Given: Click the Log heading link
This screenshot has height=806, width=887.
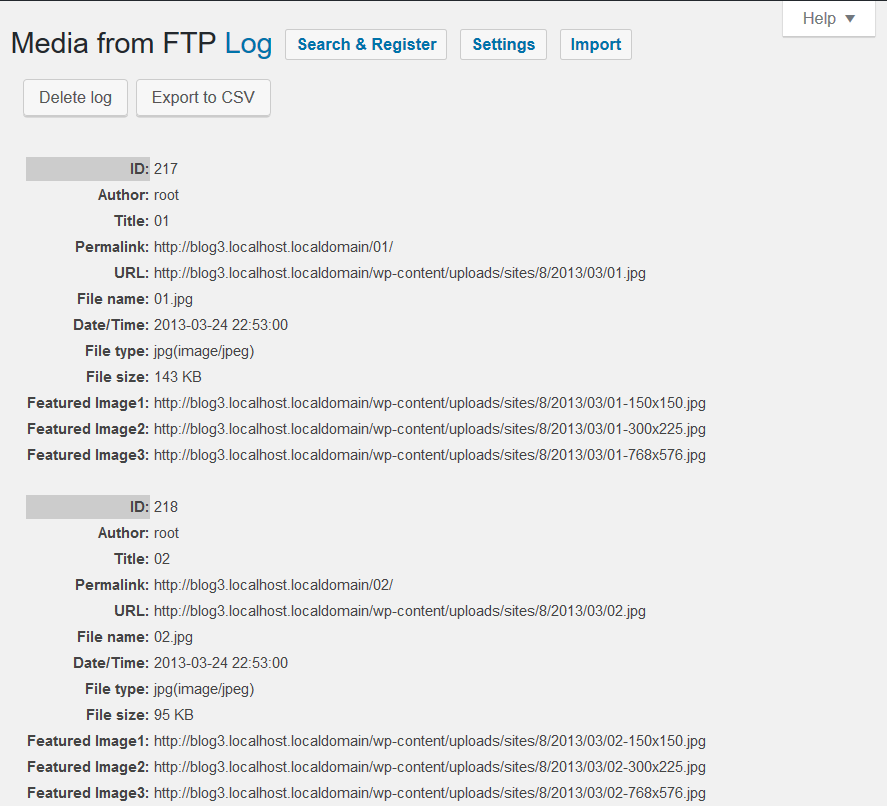Looking at the screenshot, I should (x=248, y=44).
